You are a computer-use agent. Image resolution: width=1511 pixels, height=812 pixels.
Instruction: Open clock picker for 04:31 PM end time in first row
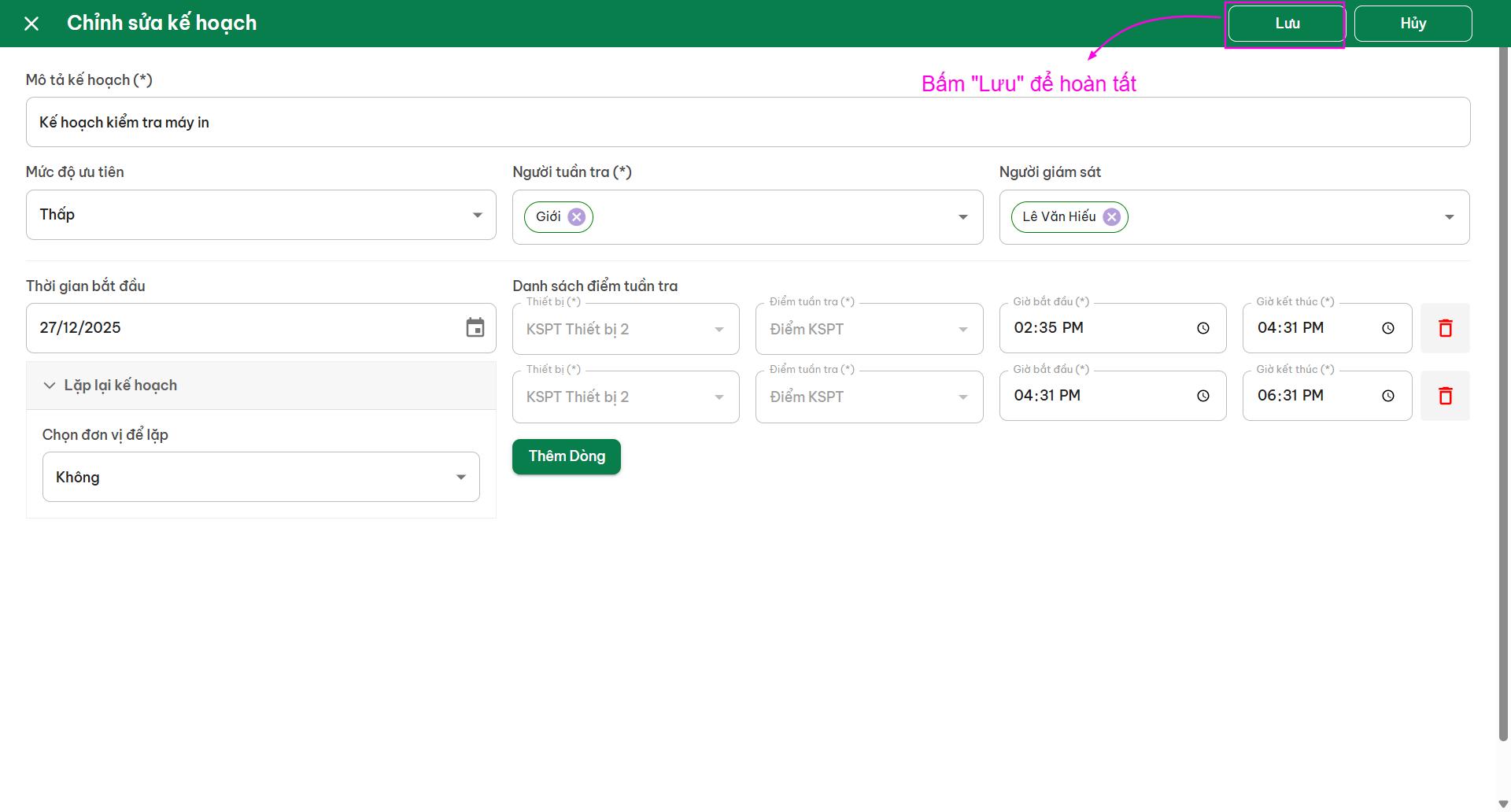1387,329
